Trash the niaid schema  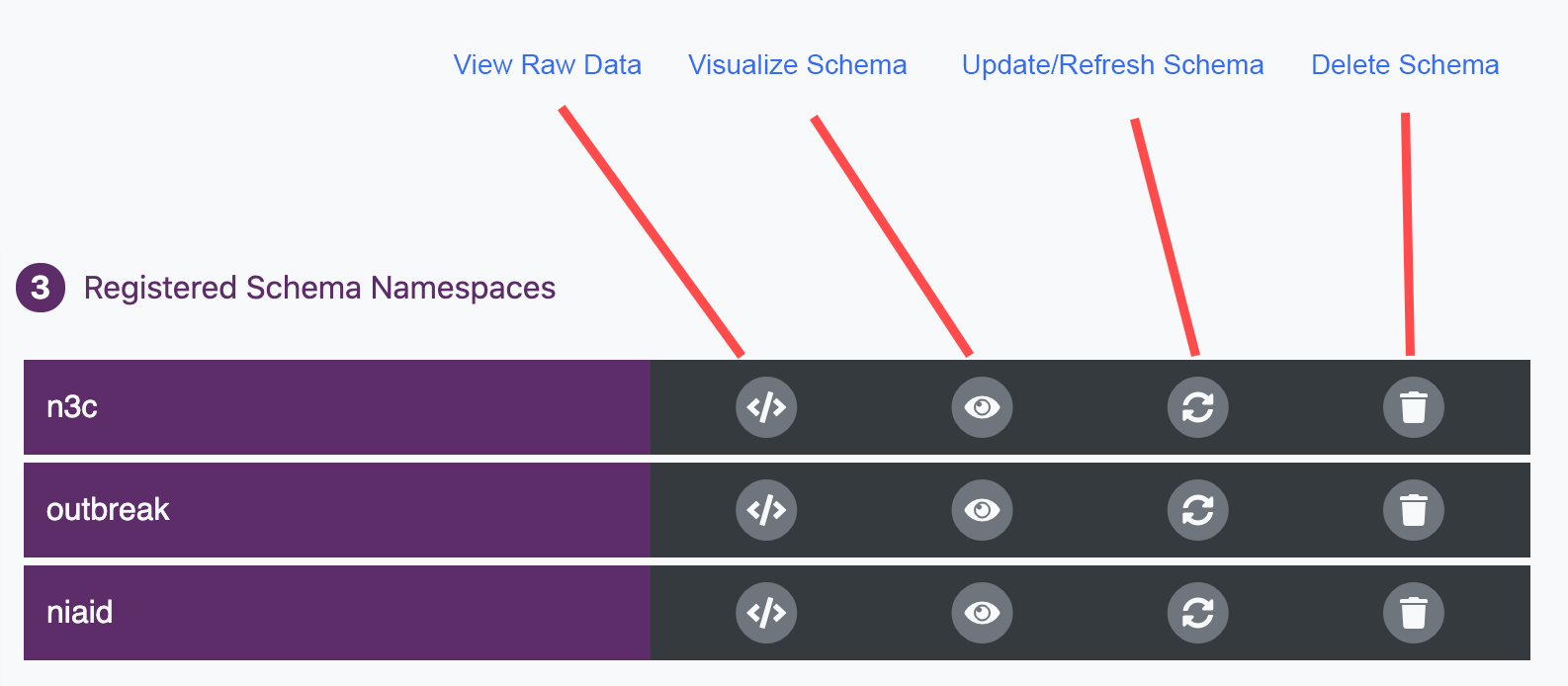click(1413, 613)
